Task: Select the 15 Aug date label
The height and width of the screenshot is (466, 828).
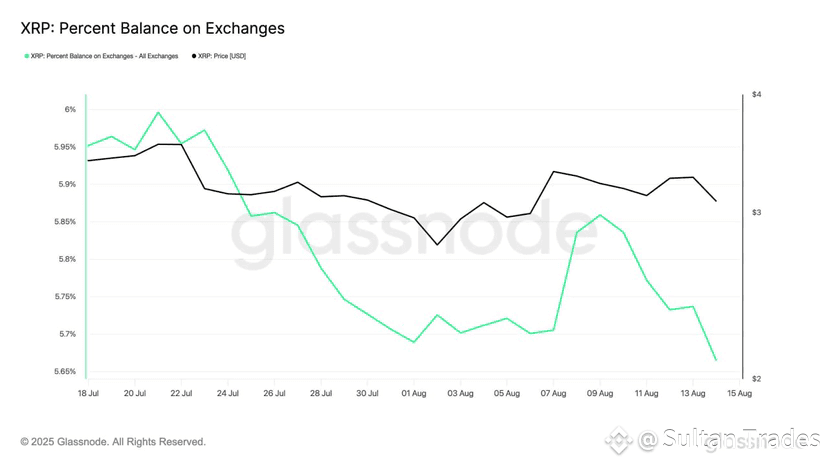Action: click(739, 394)
